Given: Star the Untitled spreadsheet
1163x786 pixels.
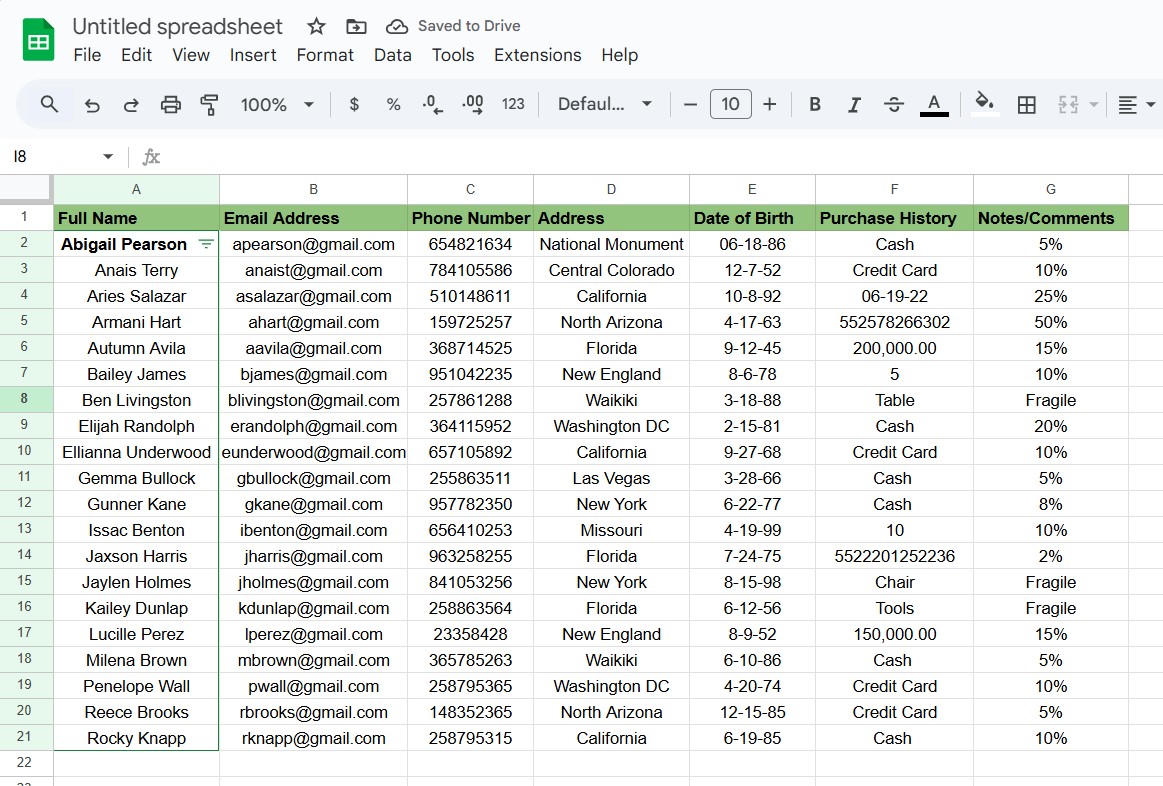Looking at the screenshot, I should [317, 27].
